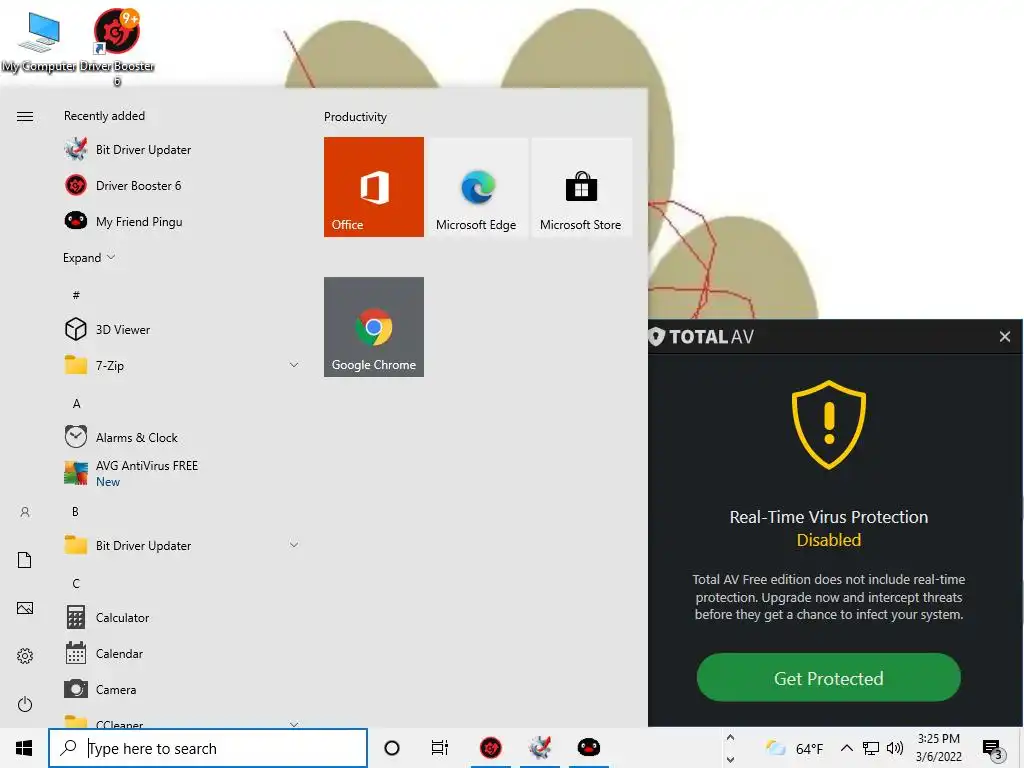Viewport: 1024px width, 768px height.
Task: Jump to the B letter group header
Action: 75,511
